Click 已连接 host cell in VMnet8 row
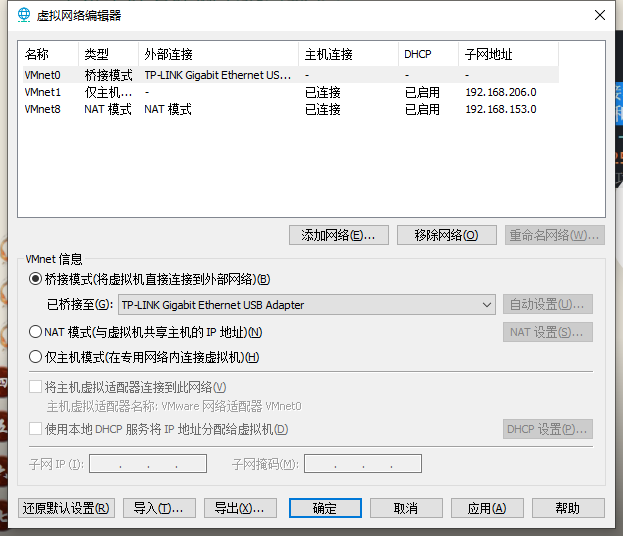Screen dimensions: 623x536 (x=322, y=109)
